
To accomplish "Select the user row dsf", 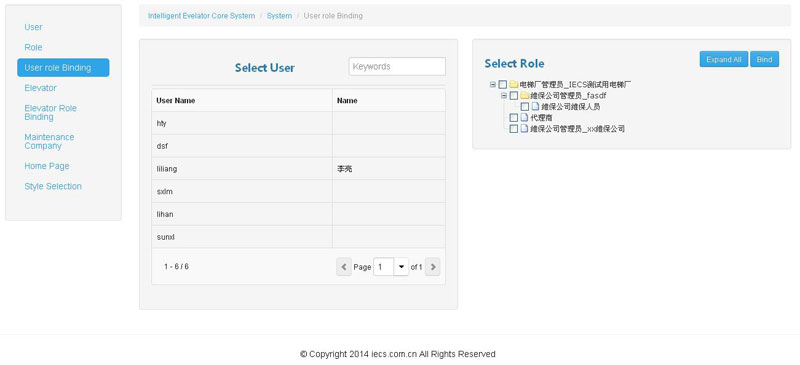I will [x=298, y=146].
